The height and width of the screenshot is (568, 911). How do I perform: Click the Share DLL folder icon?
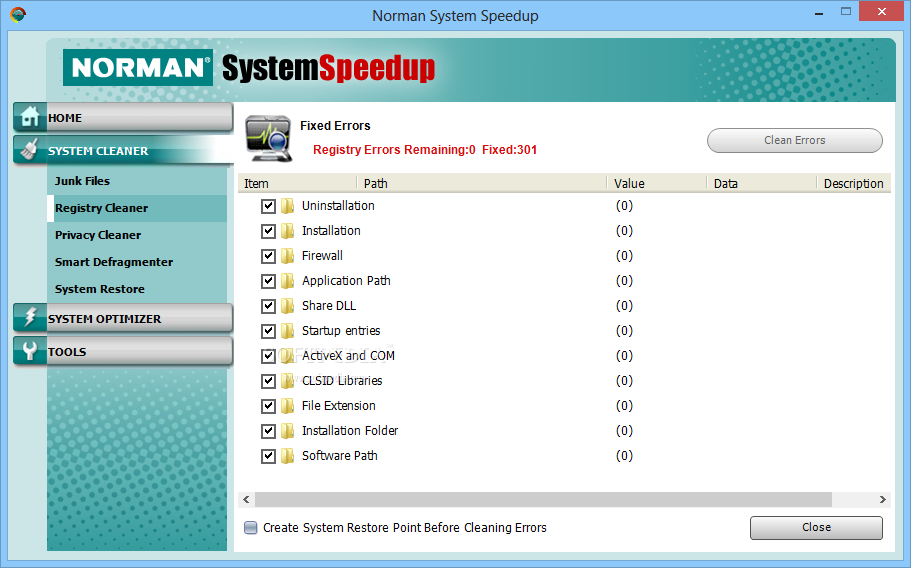[288, 306]
